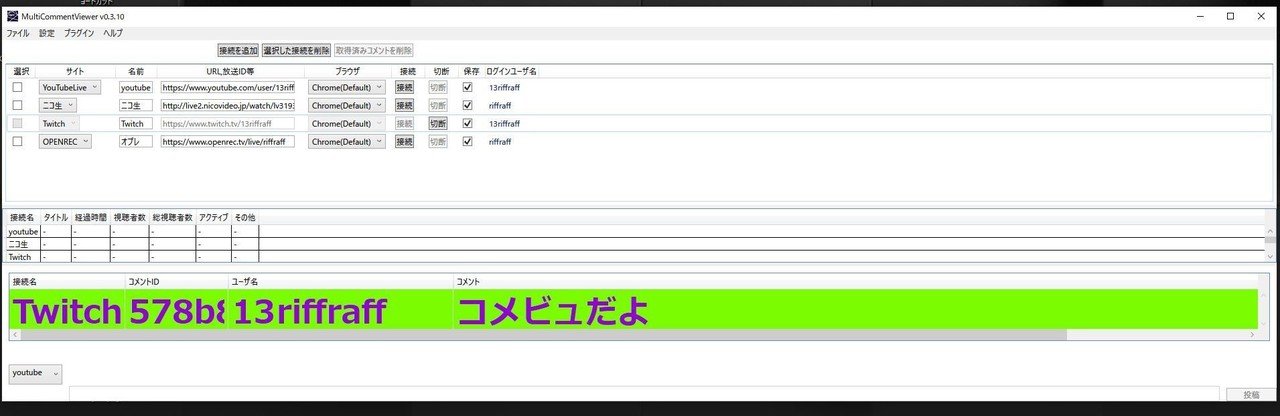Open the browser dropdown for the ニコ生 row
The width and height of the screenshot is (1280, 416).
346,105
